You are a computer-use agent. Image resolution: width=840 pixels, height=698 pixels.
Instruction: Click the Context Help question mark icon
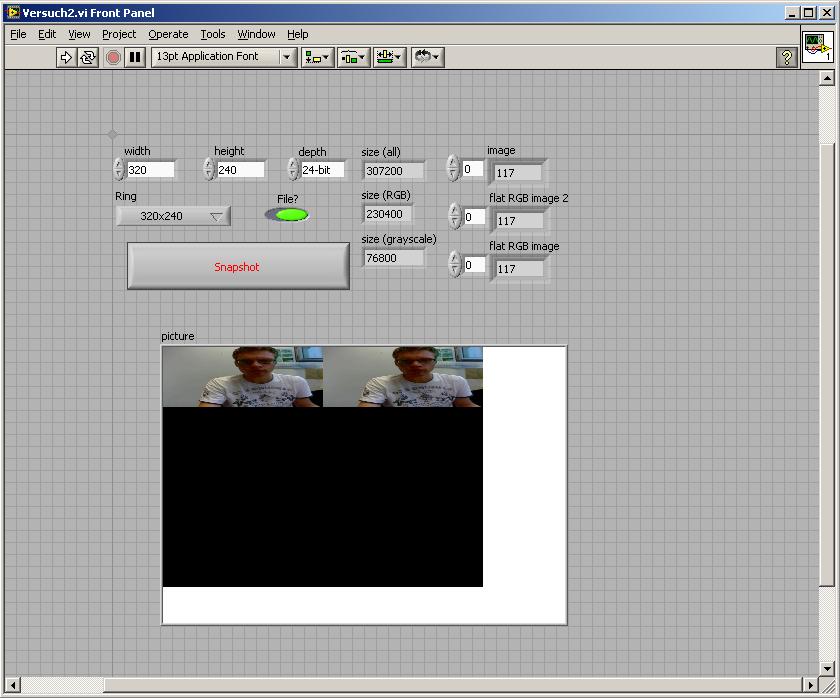click(786, 57)
